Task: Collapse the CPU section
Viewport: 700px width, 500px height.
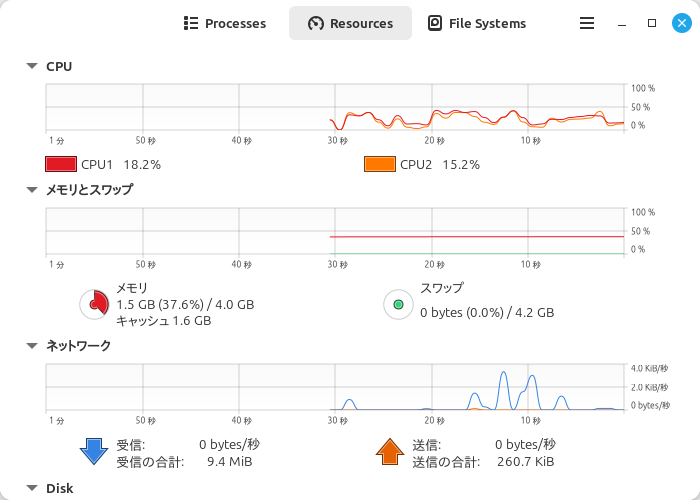Action: coord(32,67)
